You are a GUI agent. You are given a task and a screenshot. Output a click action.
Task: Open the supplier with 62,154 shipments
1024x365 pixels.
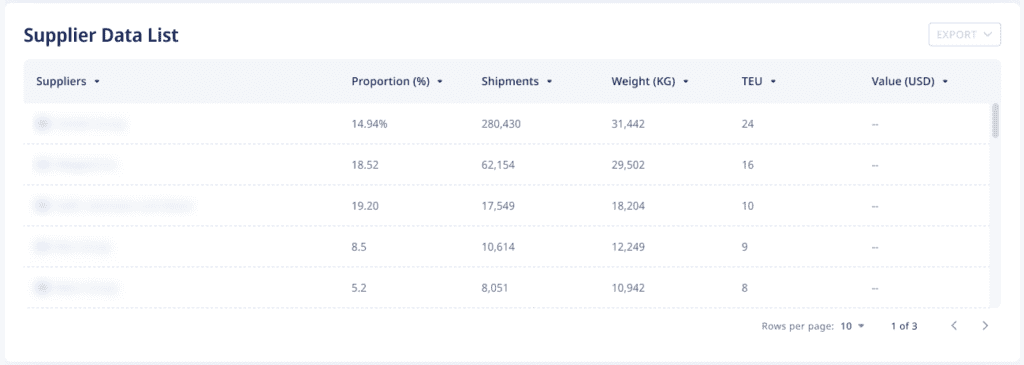pyautogui.click(x=507, y=165)
